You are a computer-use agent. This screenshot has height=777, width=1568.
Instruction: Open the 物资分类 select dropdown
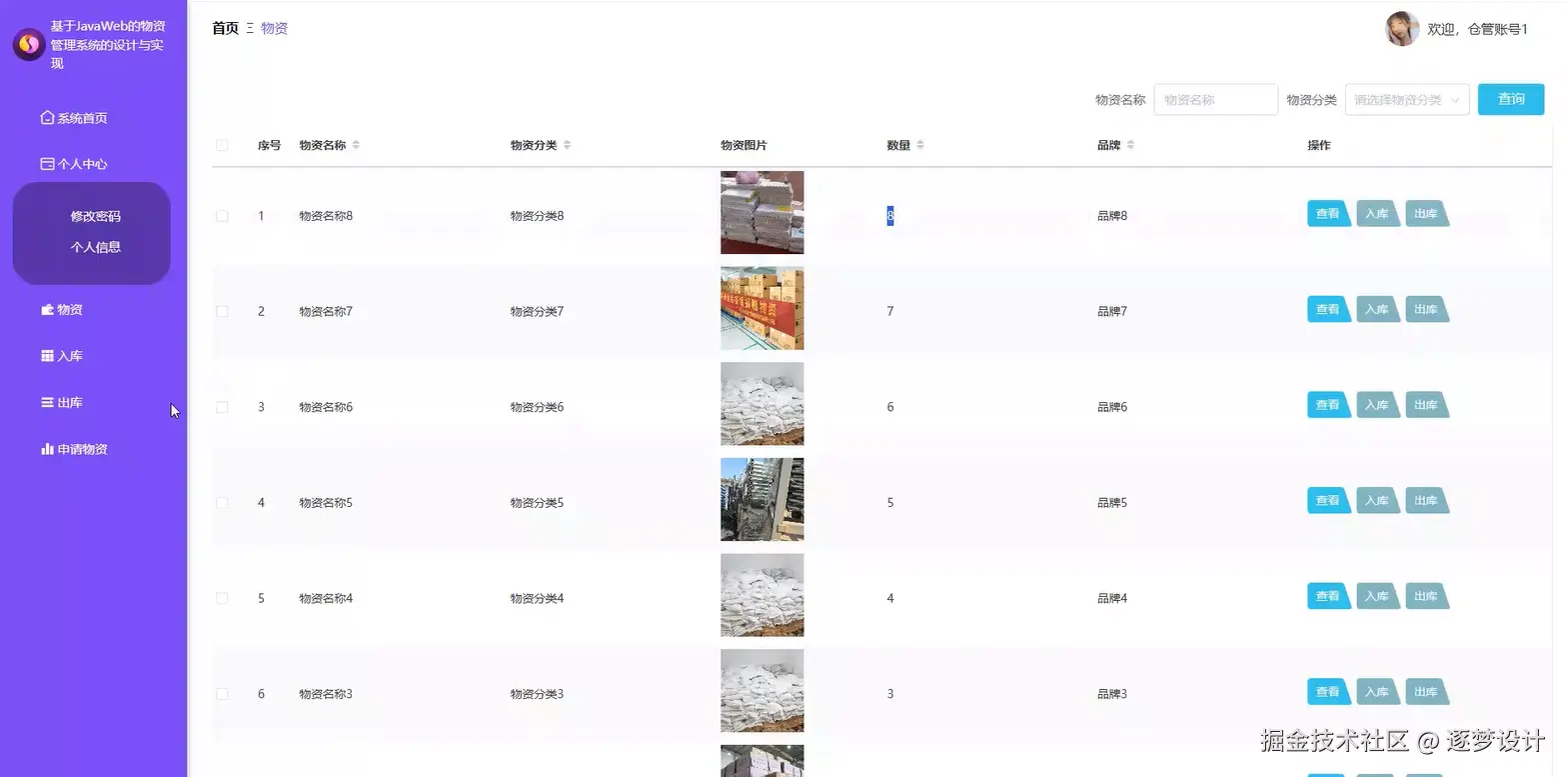click(1407, 100)
